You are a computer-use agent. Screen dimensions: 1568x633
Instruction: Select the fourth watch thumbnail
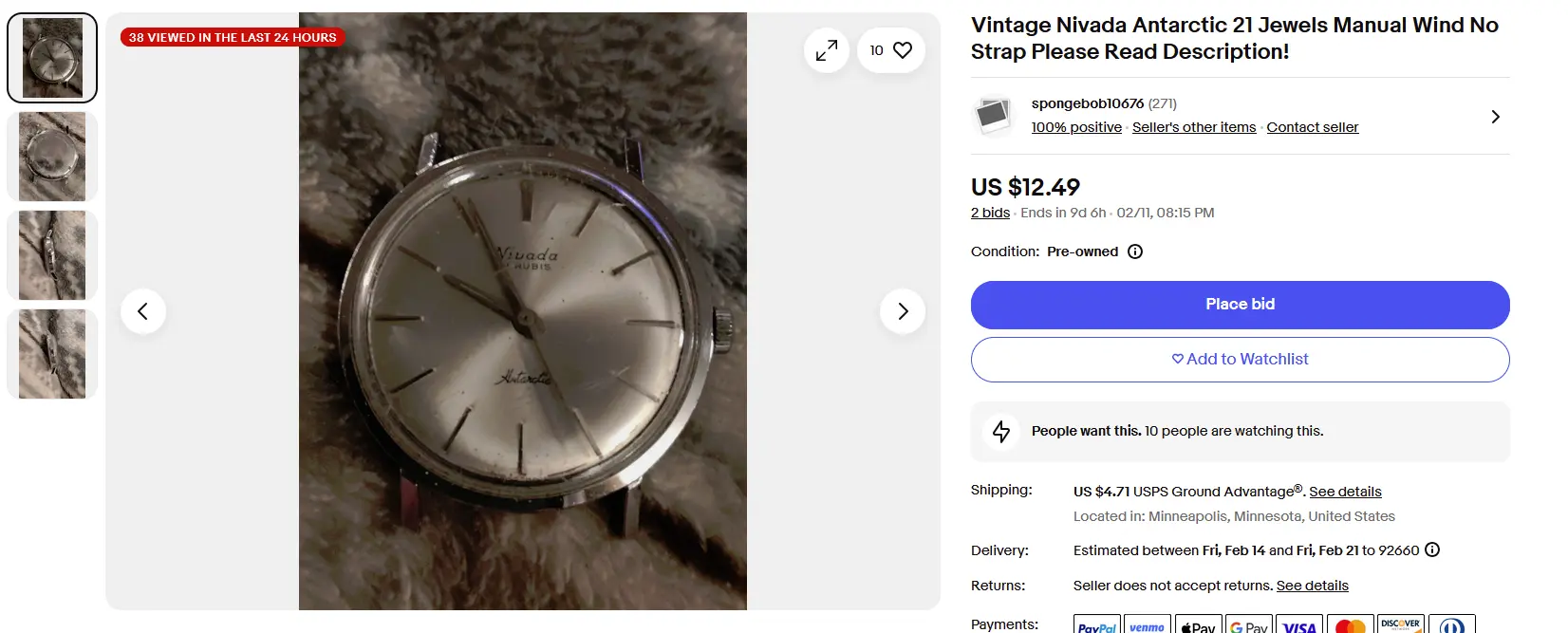(x=52, y=354)
